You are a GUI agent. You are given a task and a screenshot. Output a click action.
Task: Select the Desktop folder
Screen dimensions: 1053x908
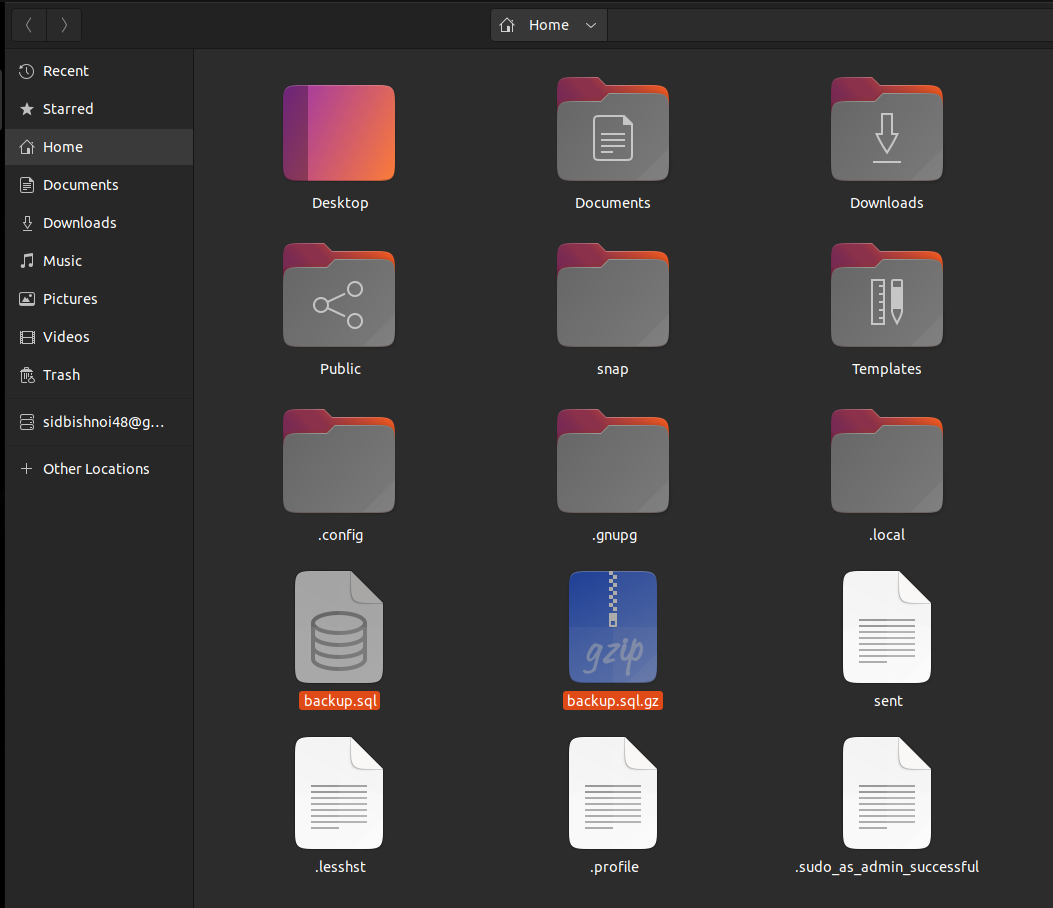click(339, 132)
